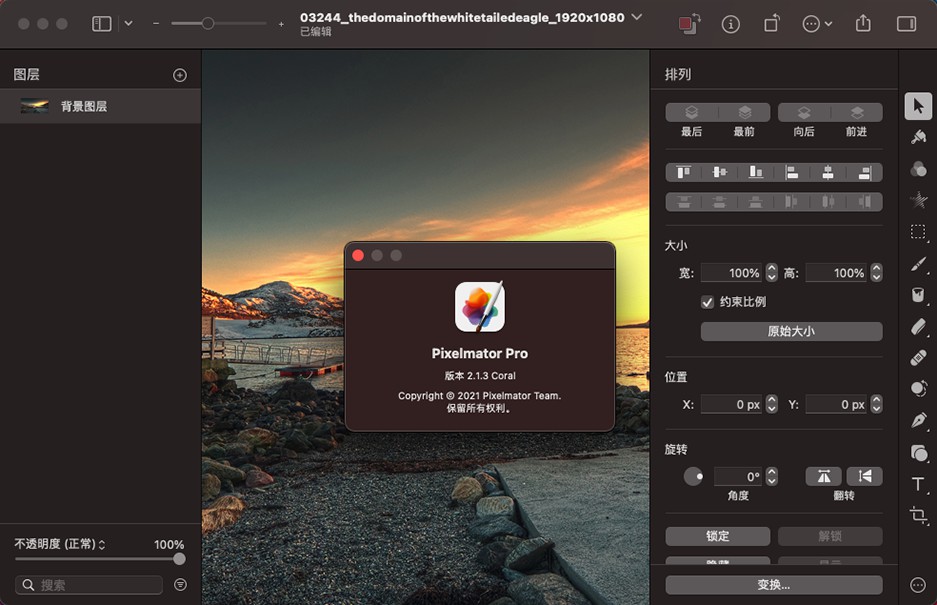Open the sidebar view options chevron
The height and width of the screenshot is (605, 937).
pos(128,24)
